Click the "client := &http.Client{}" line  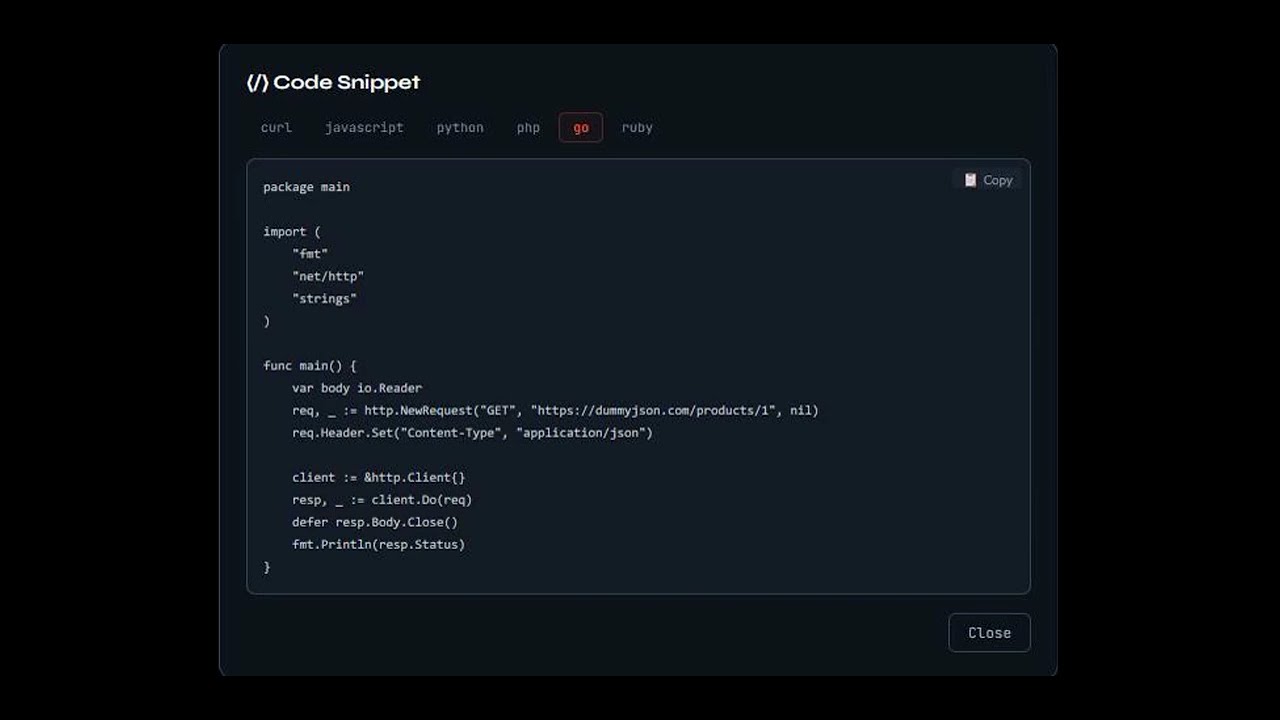coord(379,477)
